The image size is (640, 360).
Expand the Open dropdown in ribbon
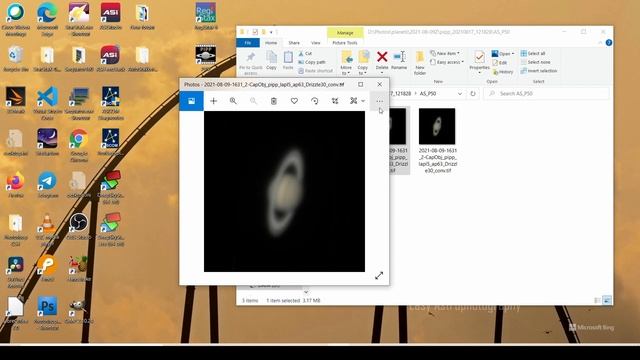502,53
